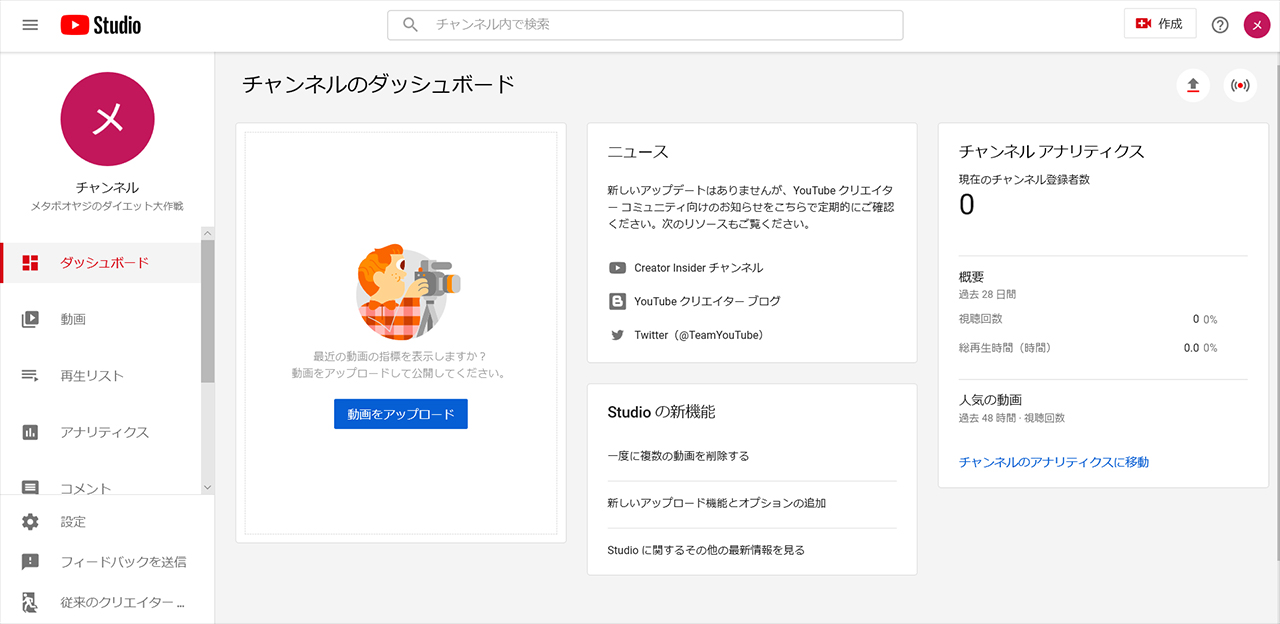Click the upload video arrow icon
1280x624 pixels.
coord(1193,86)
